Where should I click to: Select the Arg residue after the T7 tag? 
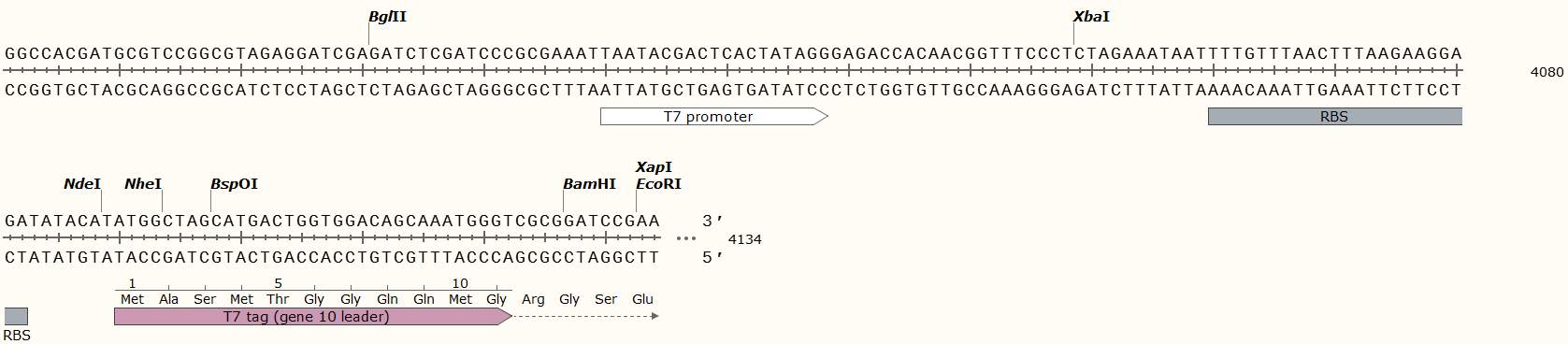[x=533, y=299]
